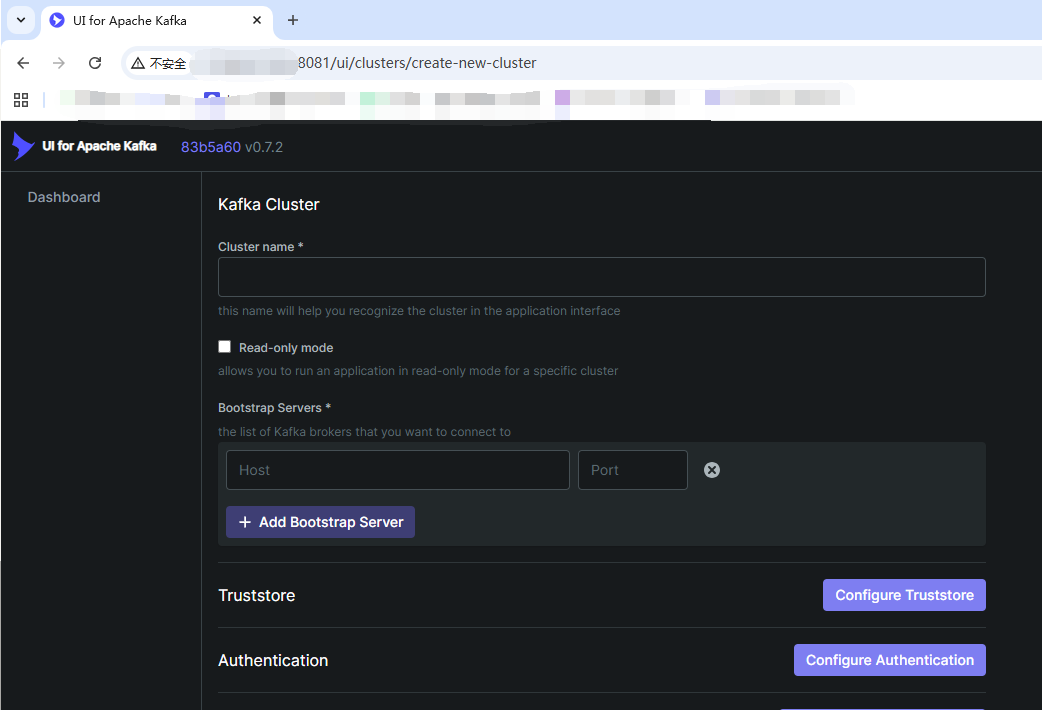
Task: Focus the Cluster name input field
Action: pos(601,277)
